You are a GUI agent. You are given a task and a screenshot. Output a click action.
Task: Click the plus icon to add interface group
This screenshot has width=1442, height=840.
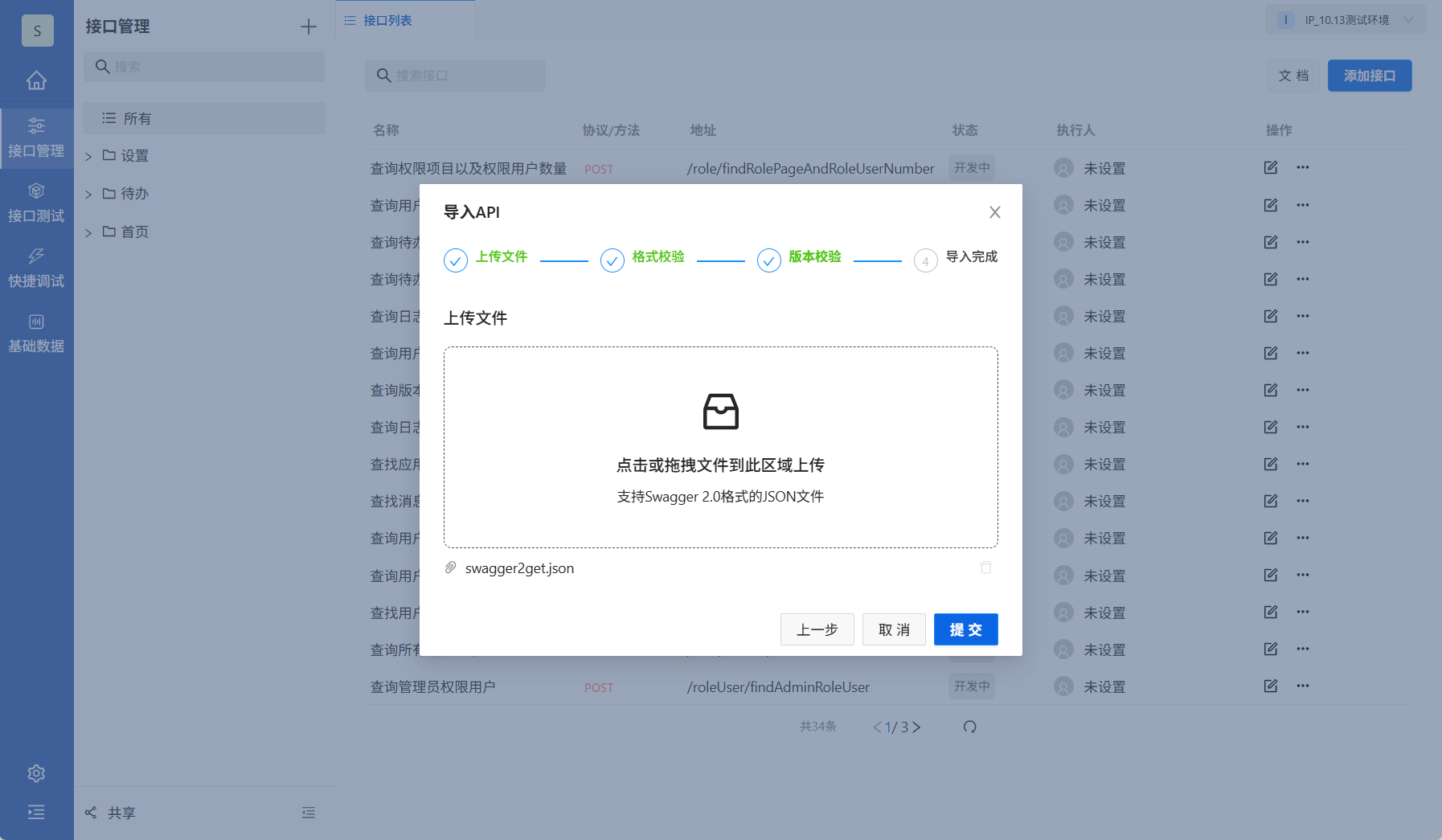pyautogui.click(x=308, y=26)
